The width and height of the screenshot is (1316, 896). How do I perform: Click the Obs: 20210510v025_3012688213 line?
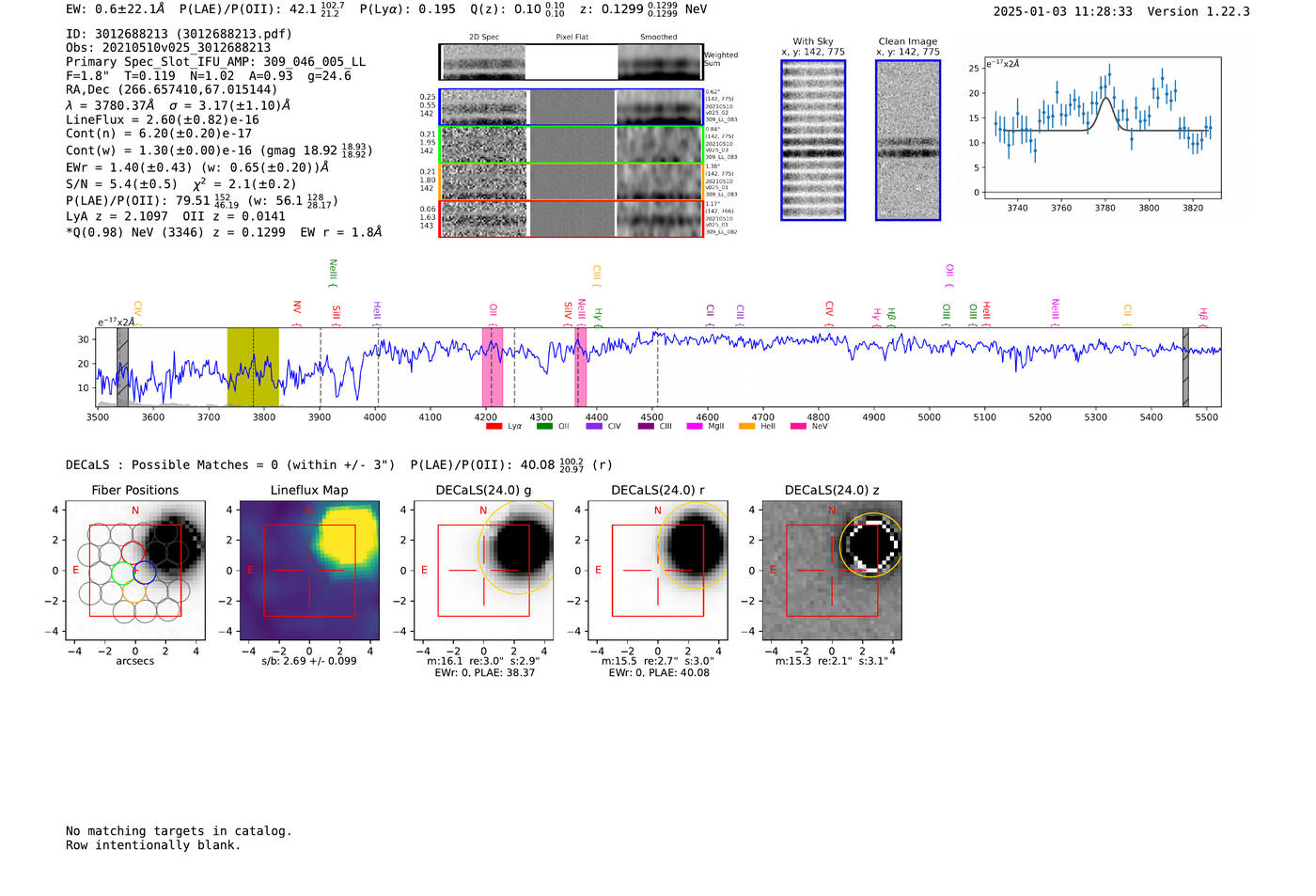[x=168, y=48]
